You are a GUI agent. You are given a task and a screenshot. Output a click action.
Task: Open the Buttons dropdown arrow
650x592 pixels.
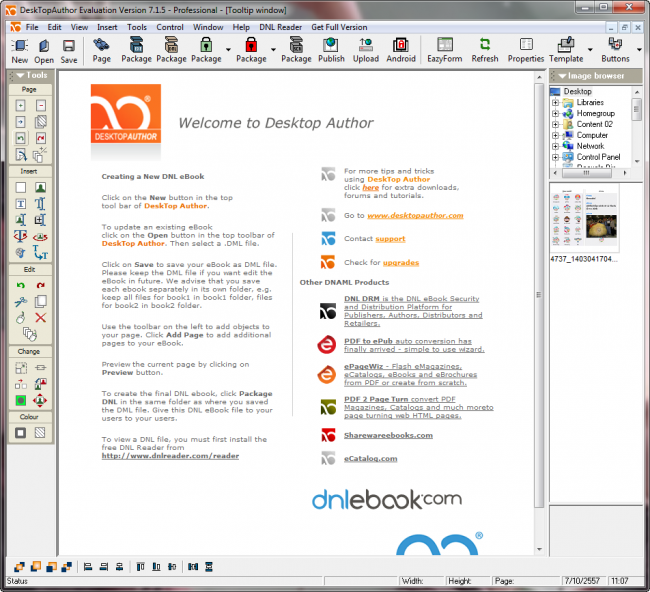639,50
